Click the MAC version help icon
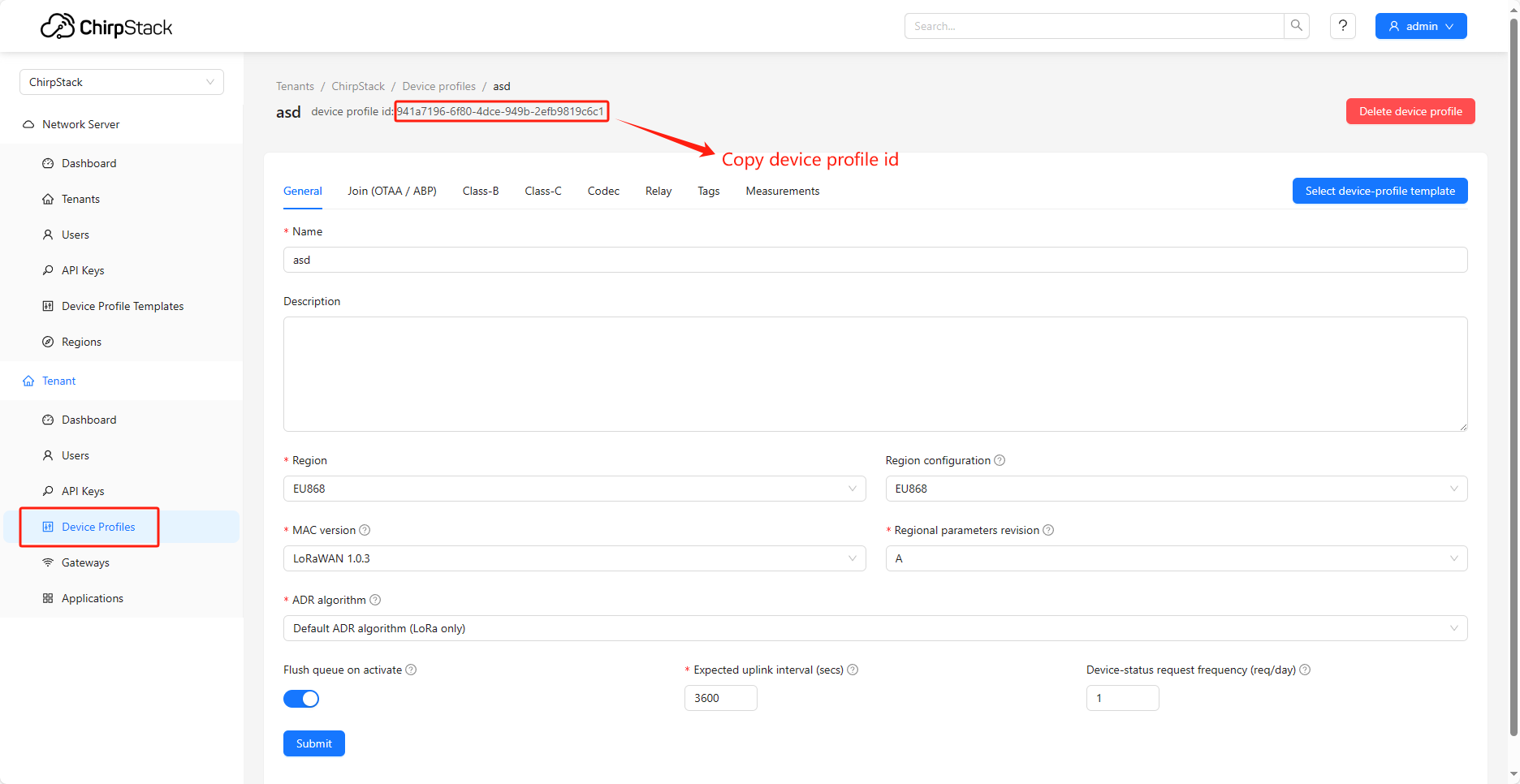The width and height of the screenshot is (1520, 784). (365, 530)
